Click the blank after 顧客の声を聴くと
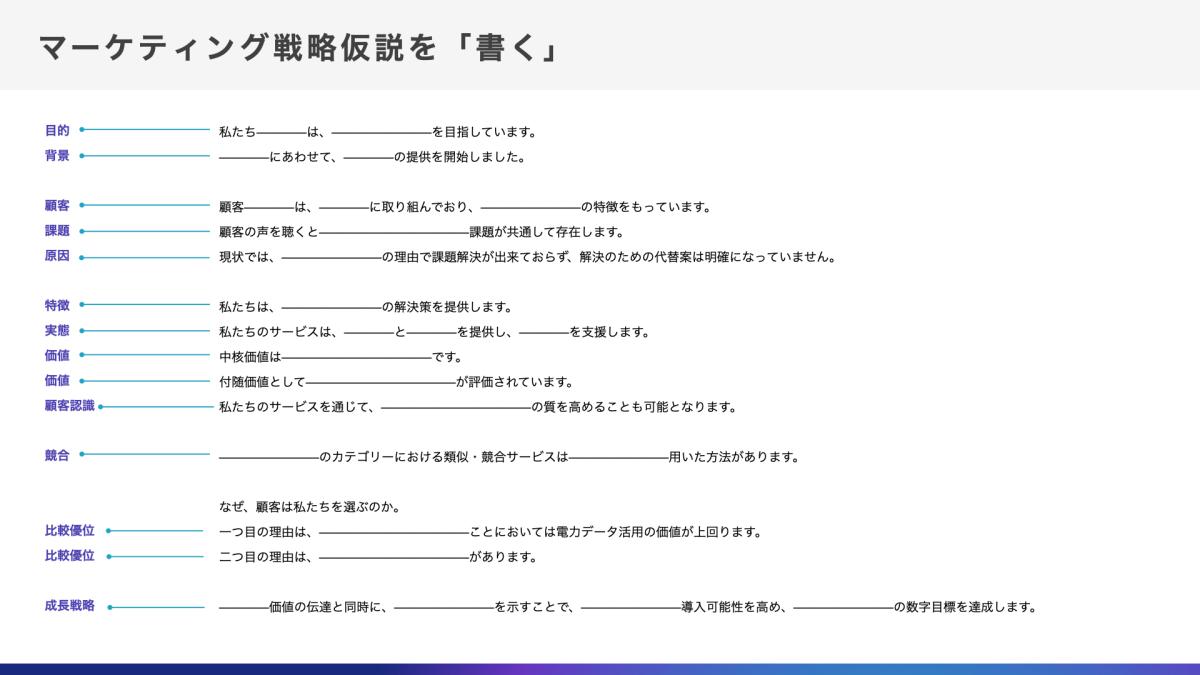 393,233
